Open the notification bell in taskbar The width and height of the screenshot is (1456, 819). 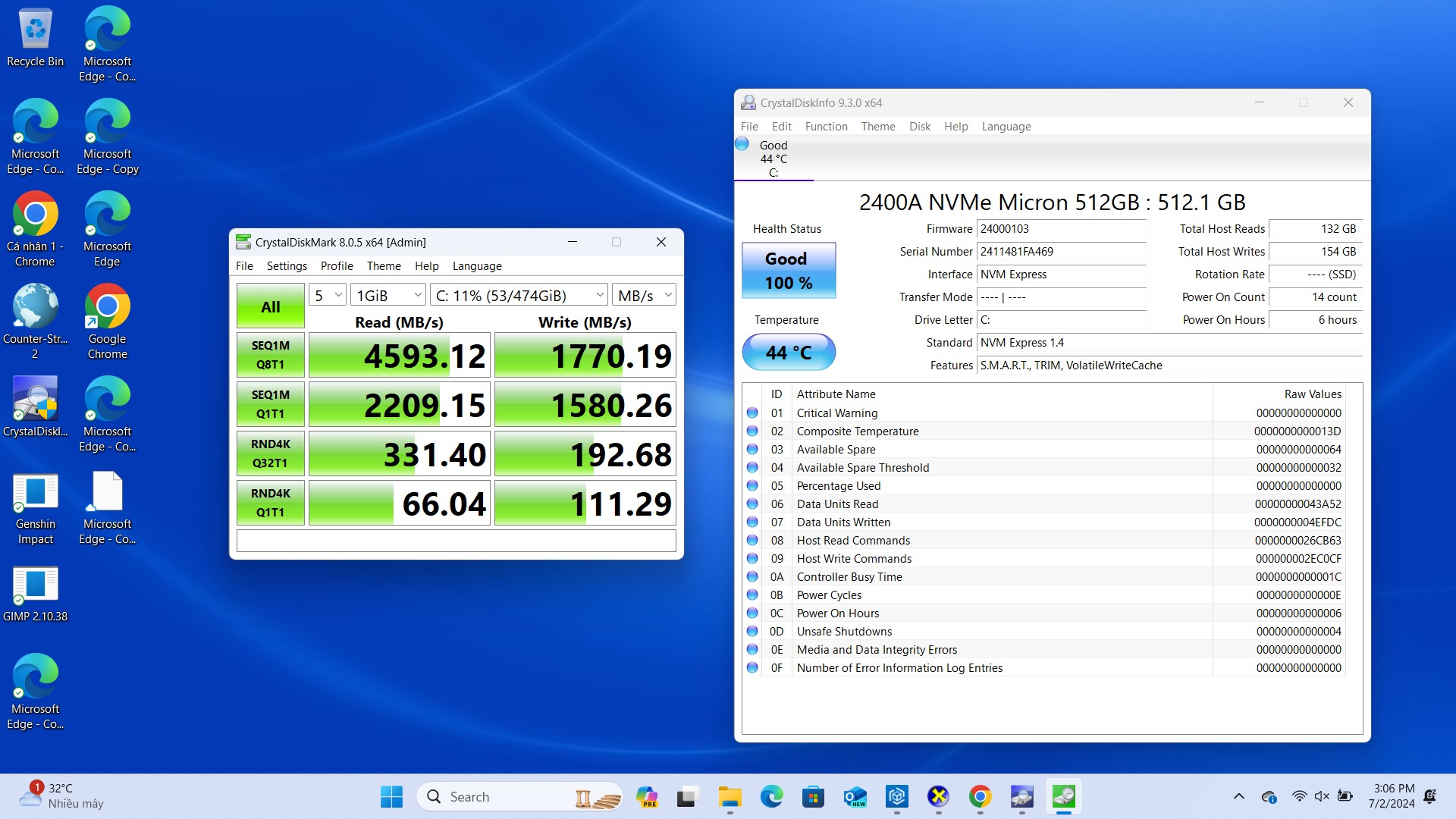click(1430, 796)
